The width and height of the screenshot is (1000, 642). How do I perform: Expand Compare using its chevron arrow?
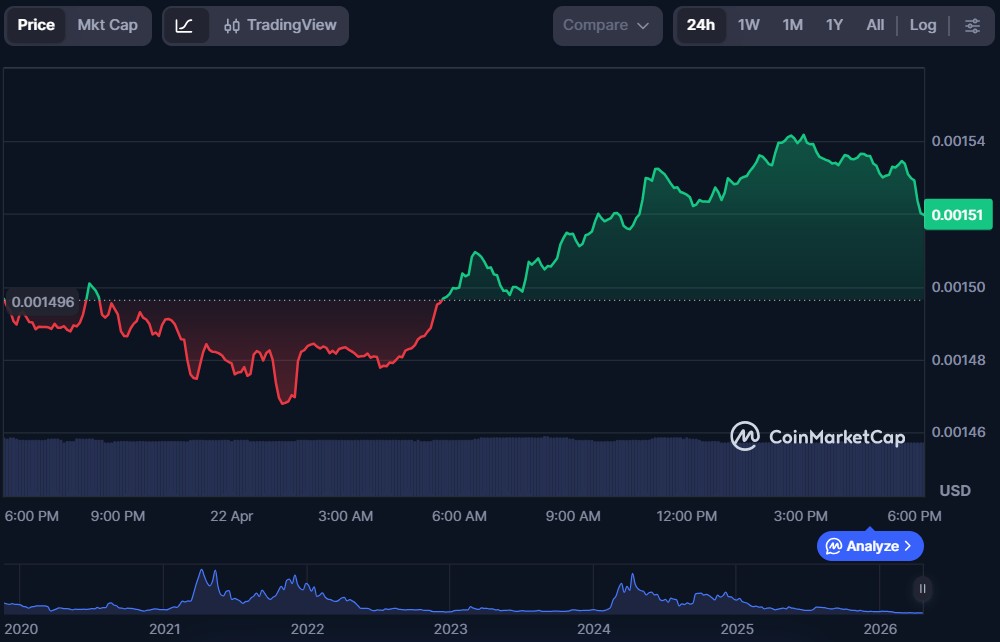pos(643,25)
